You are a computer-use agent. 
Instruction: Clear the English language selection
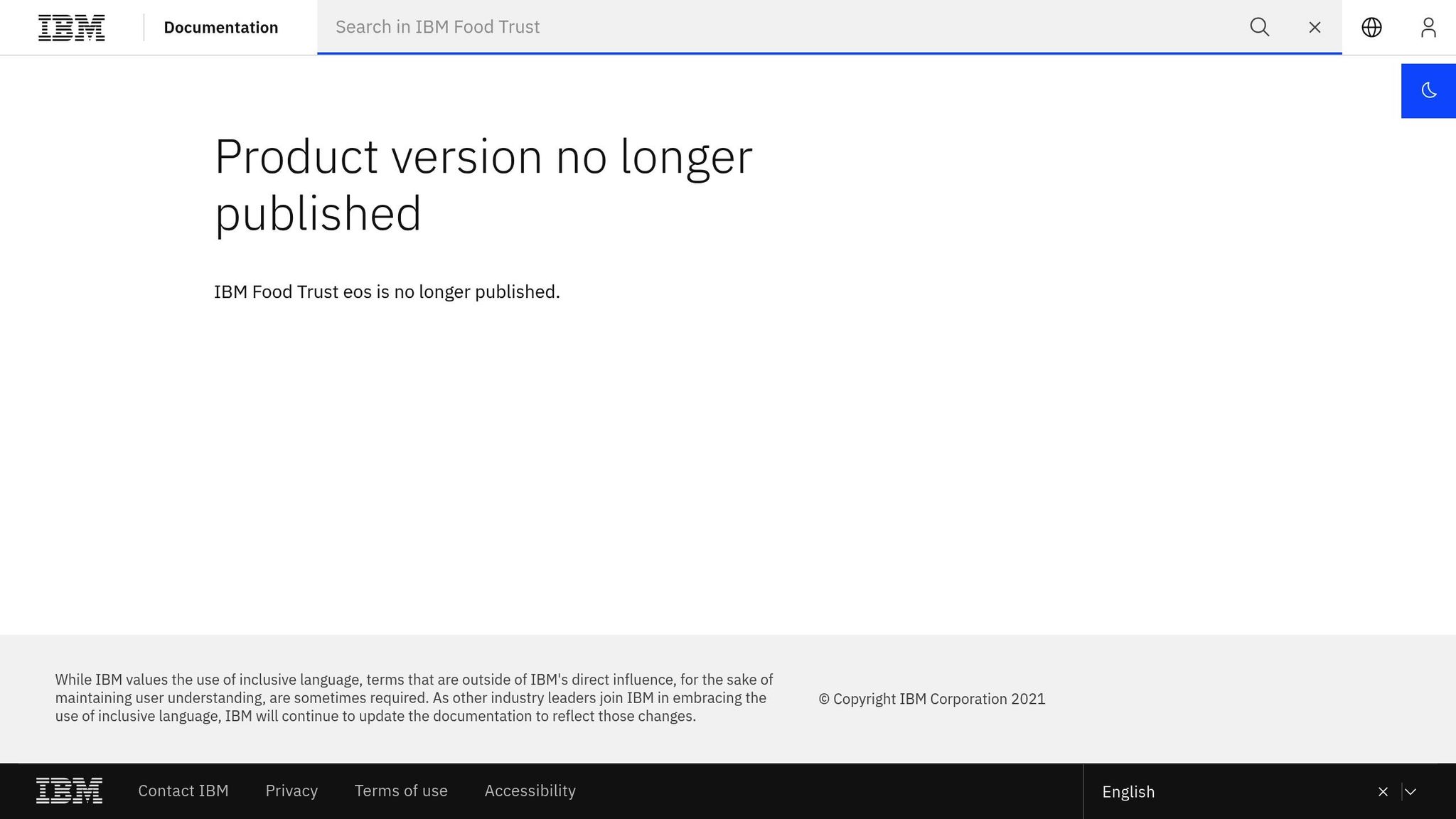coord(1383,791)
